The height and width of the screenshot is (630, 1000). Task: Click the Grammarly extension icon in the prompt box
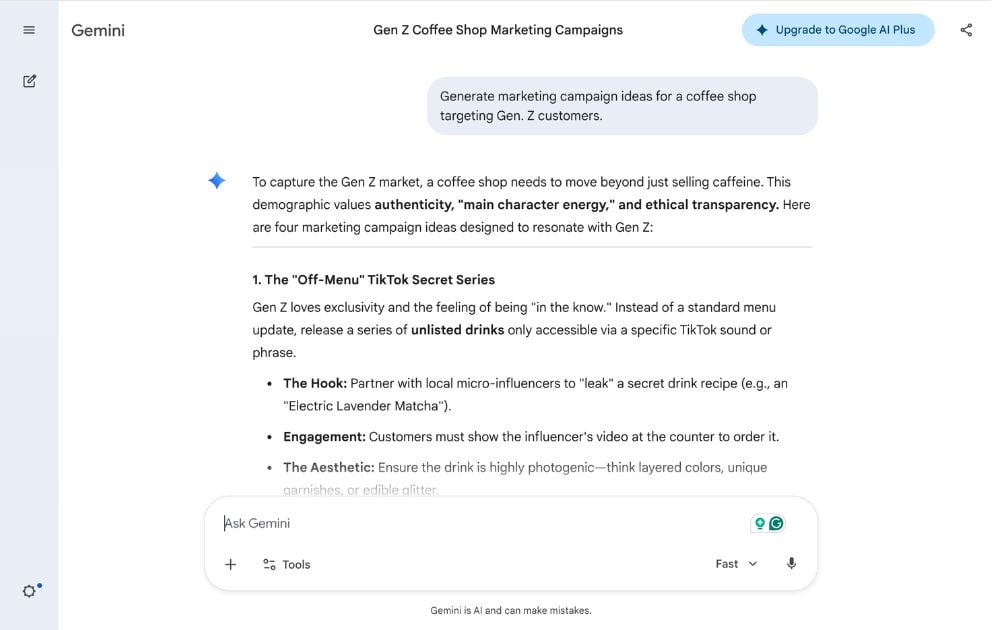(x=776, y=524)
